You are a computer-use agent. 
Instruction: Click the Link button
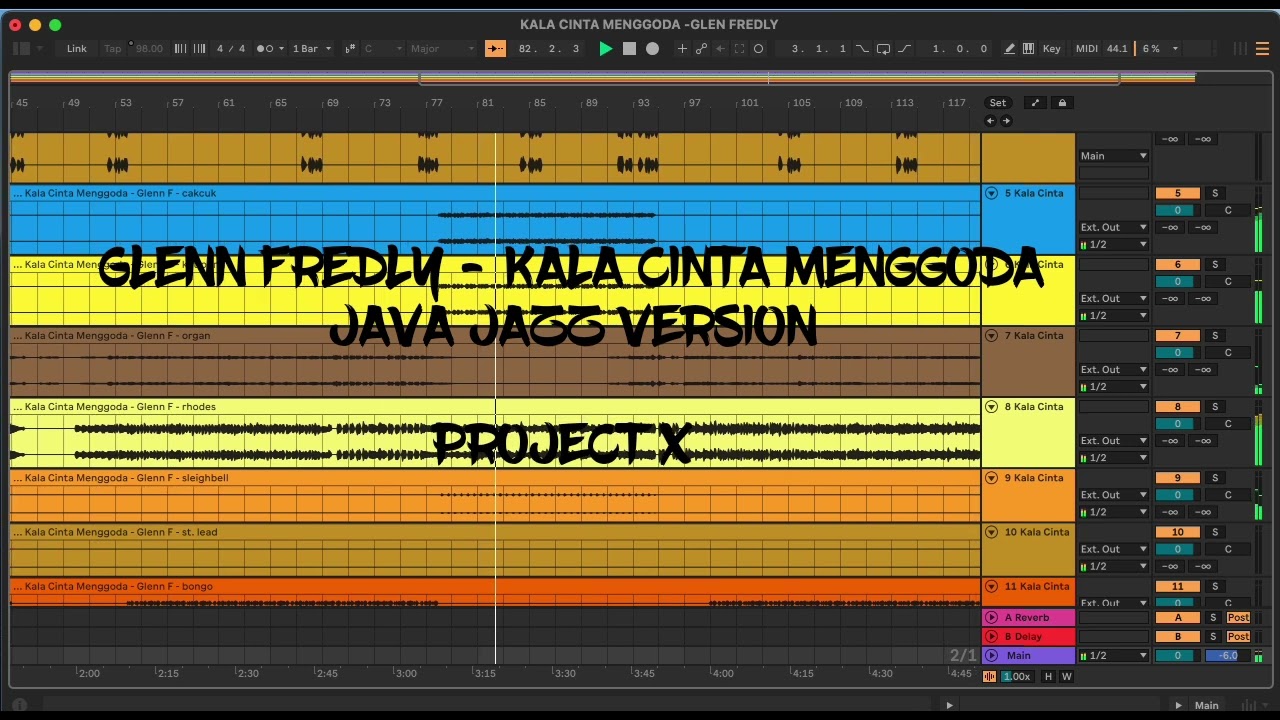[x=77, y=48]
